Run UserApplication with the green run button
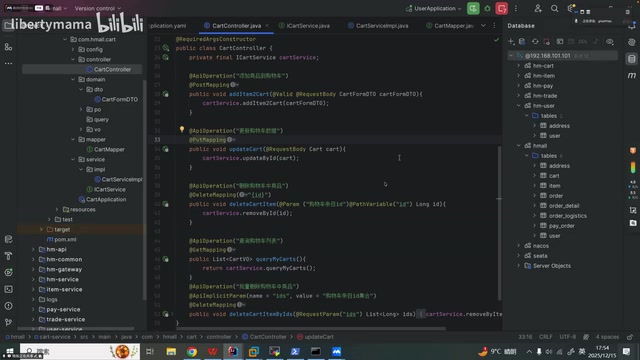The image size is (640, 360). pyautogui.click(x=473, y=8)
